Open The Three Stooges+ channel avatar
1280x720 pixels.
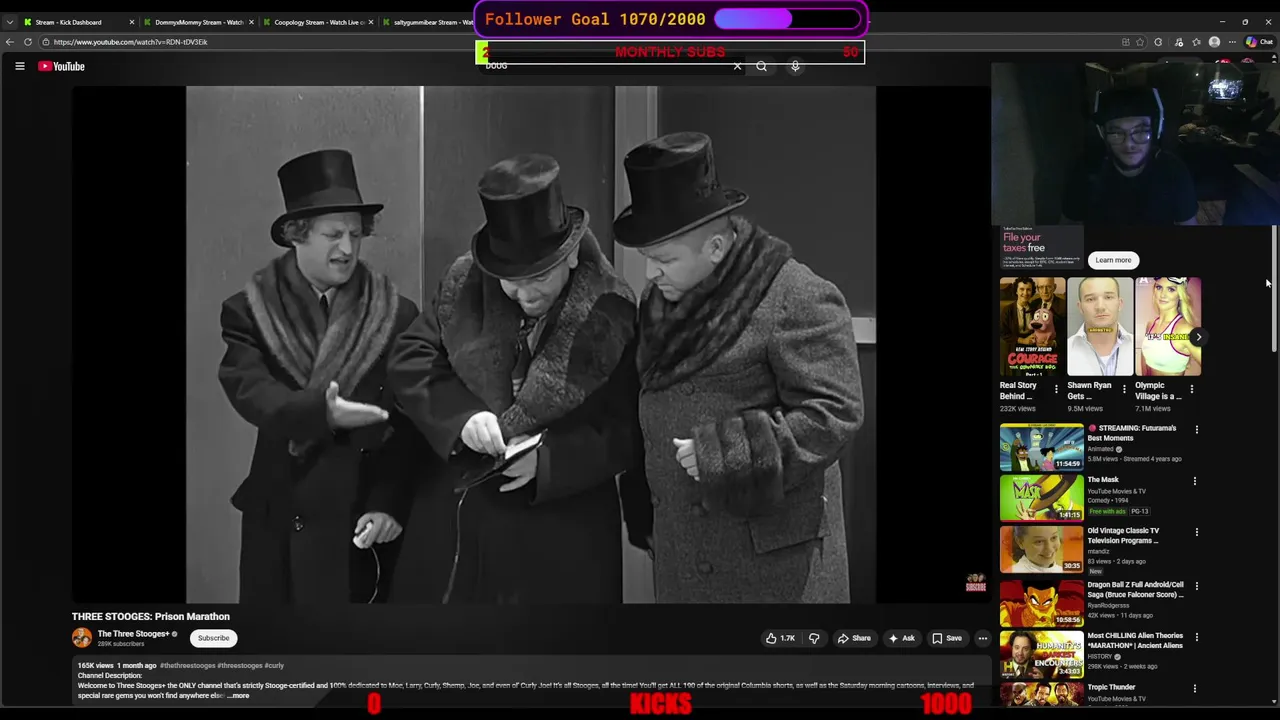coord(82,638)
